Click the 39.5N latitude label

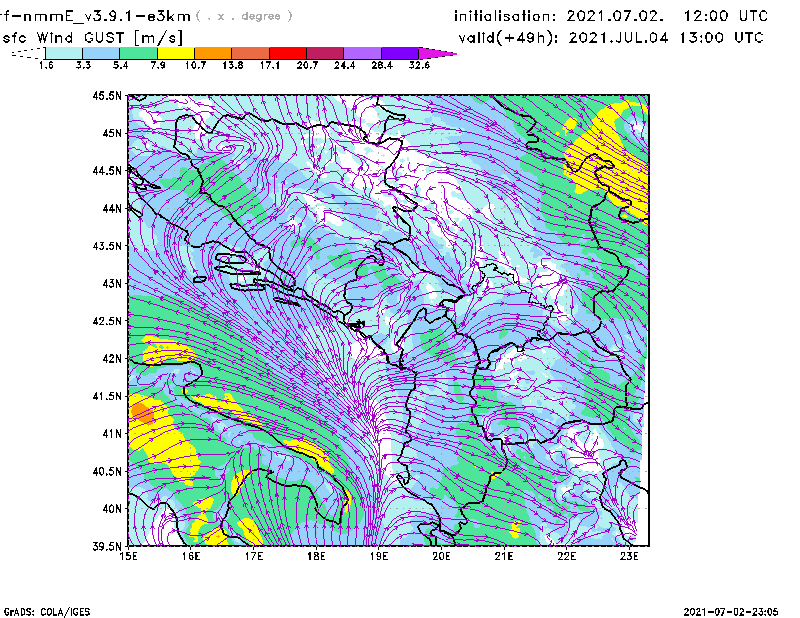click(x=107, y=547)
